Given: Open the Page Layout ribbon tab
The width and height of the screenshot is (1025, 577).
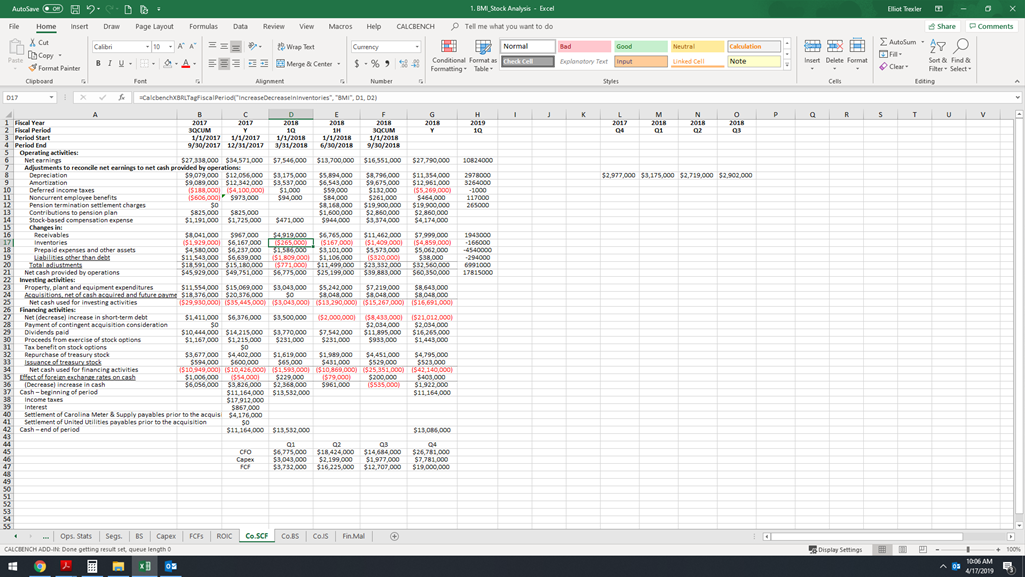Looking at the screenshot, I should (154, 27).
